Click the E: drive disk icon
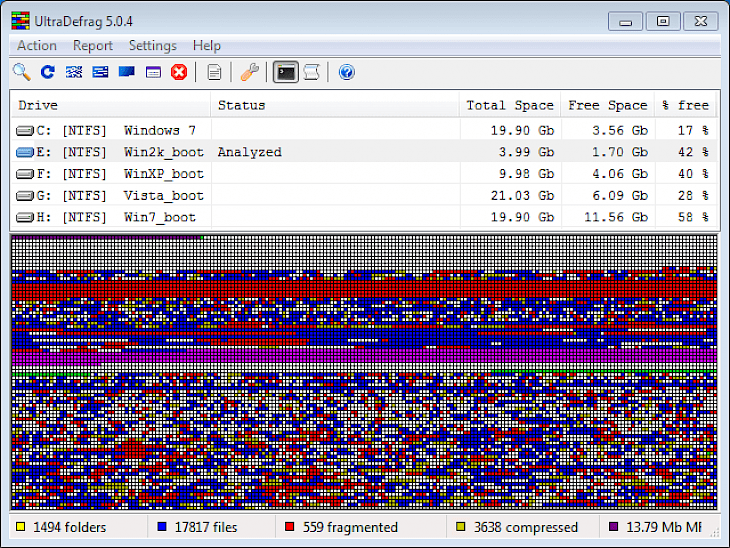Screen dimensions: 730x548 pos(25,152)
